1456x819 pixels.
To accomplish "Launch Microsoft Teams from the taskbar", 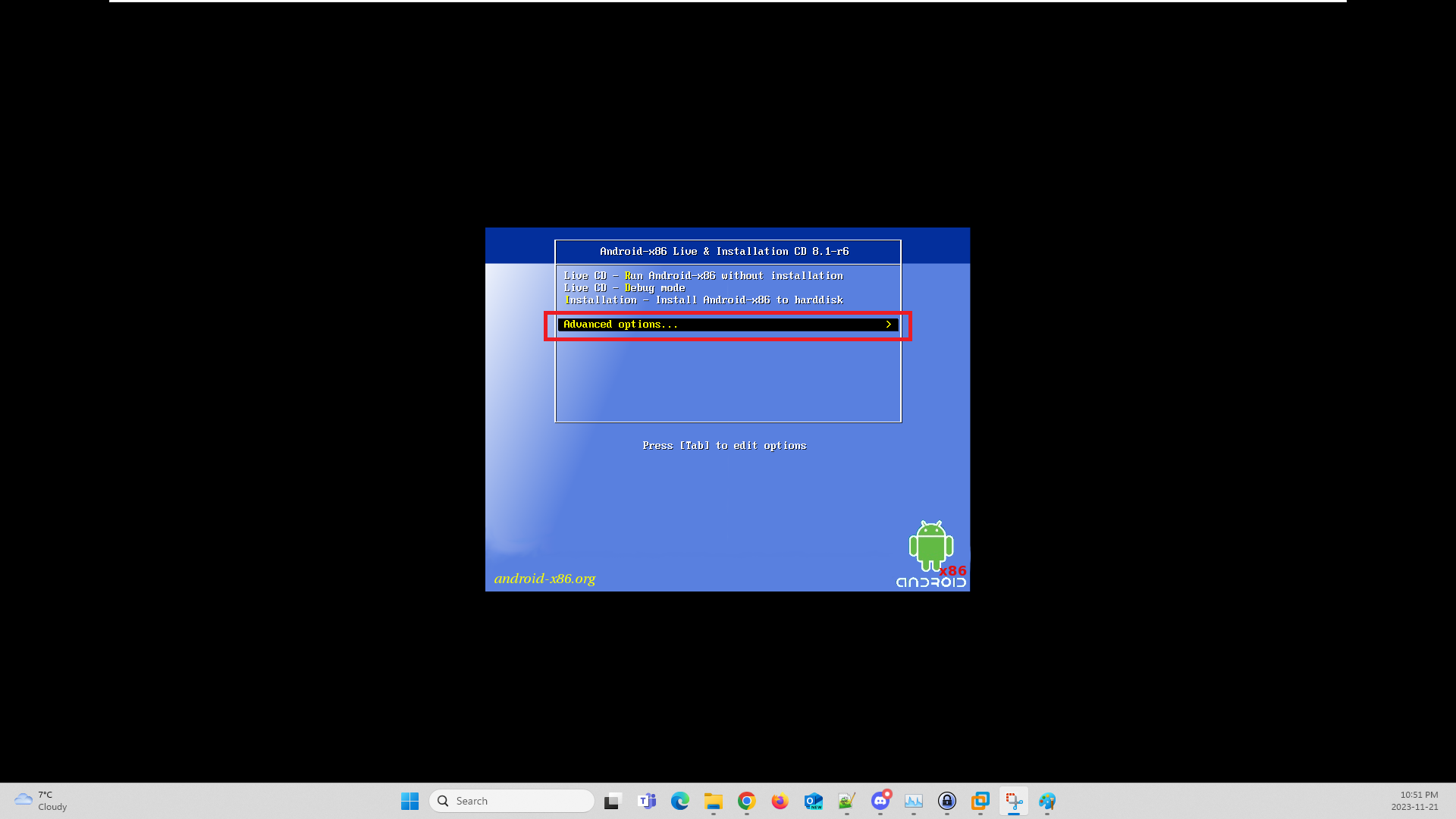I will pyautogui.click(x=647, y=801).
